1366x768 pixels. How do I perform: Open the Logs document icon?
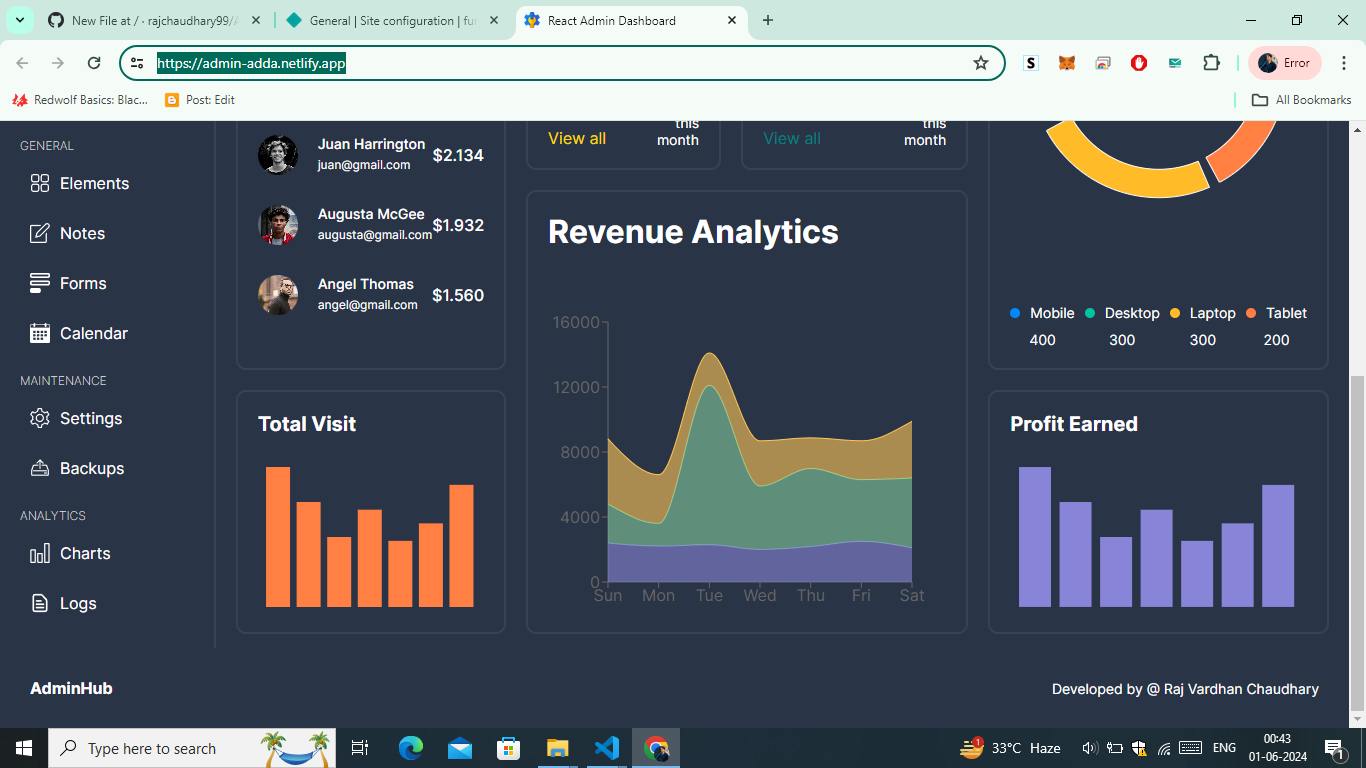coord(40,604)
